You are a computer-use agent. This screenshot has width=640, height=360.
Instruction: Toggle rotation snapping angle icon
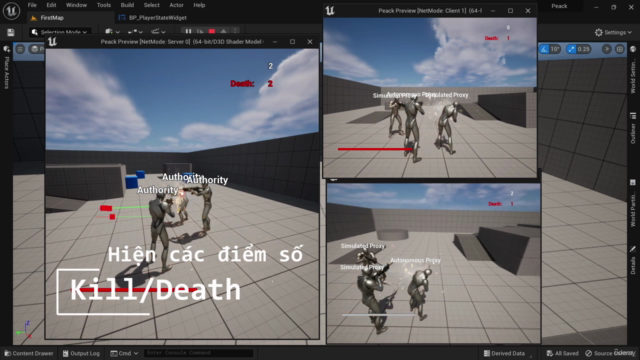tap(544, 49)
